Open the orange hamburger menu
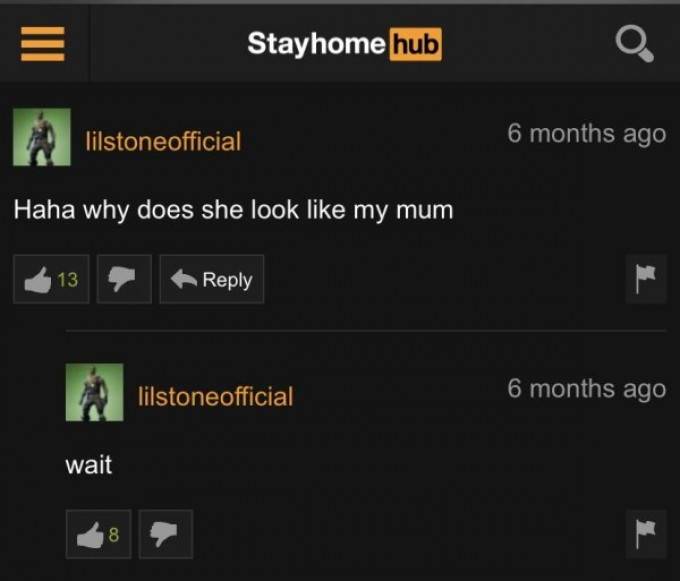 click(x=42, y=44)
